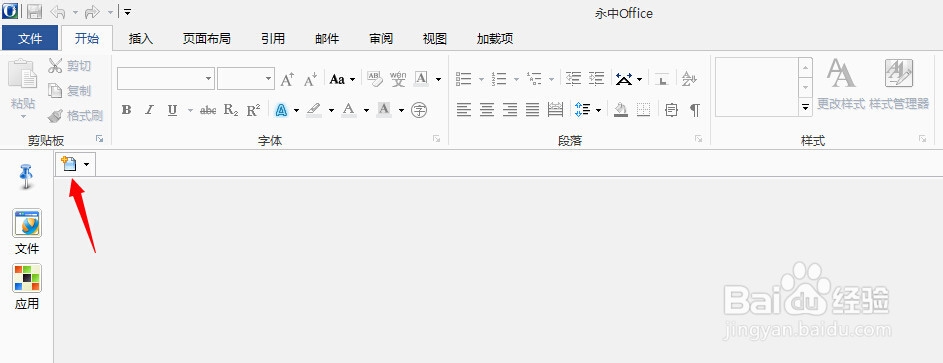Click the Undo arrow icon

point(58,11)
